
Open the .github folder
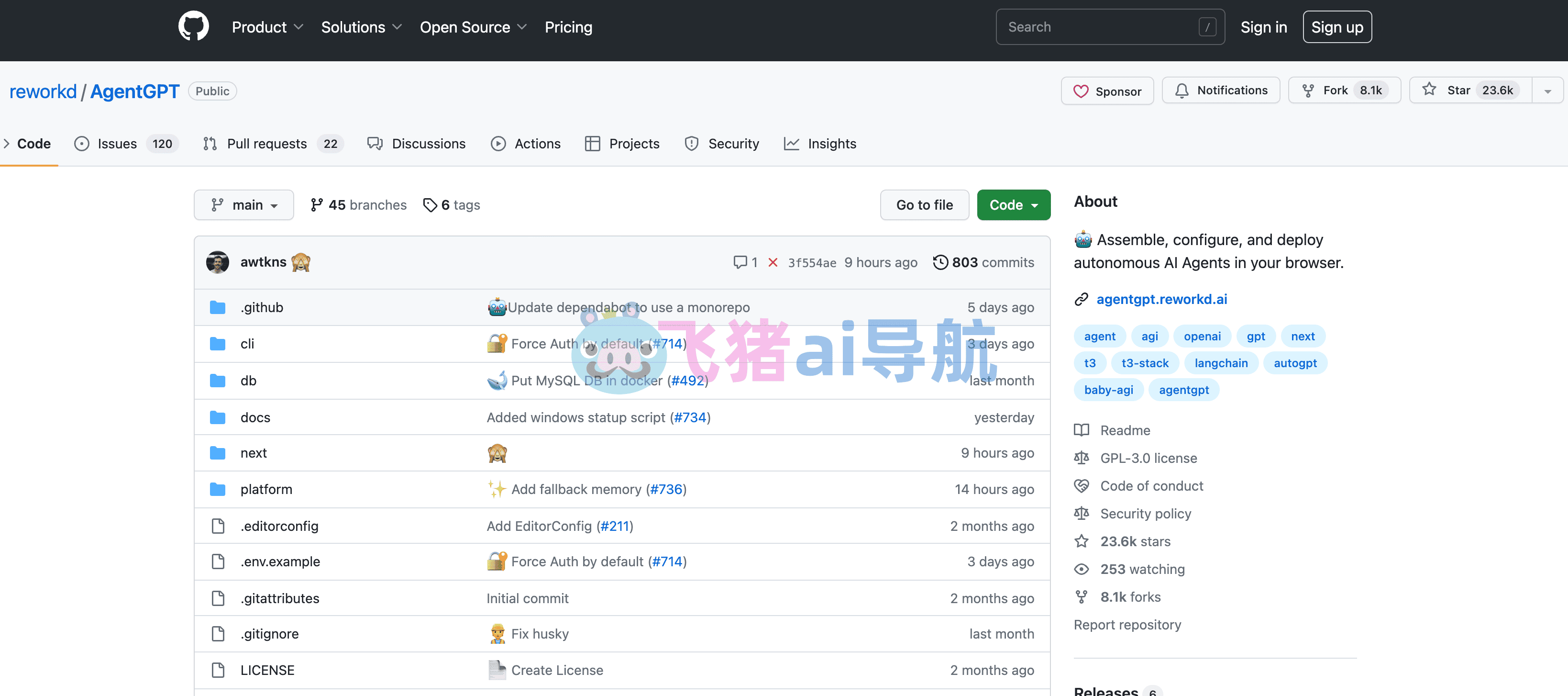point(262,307)
